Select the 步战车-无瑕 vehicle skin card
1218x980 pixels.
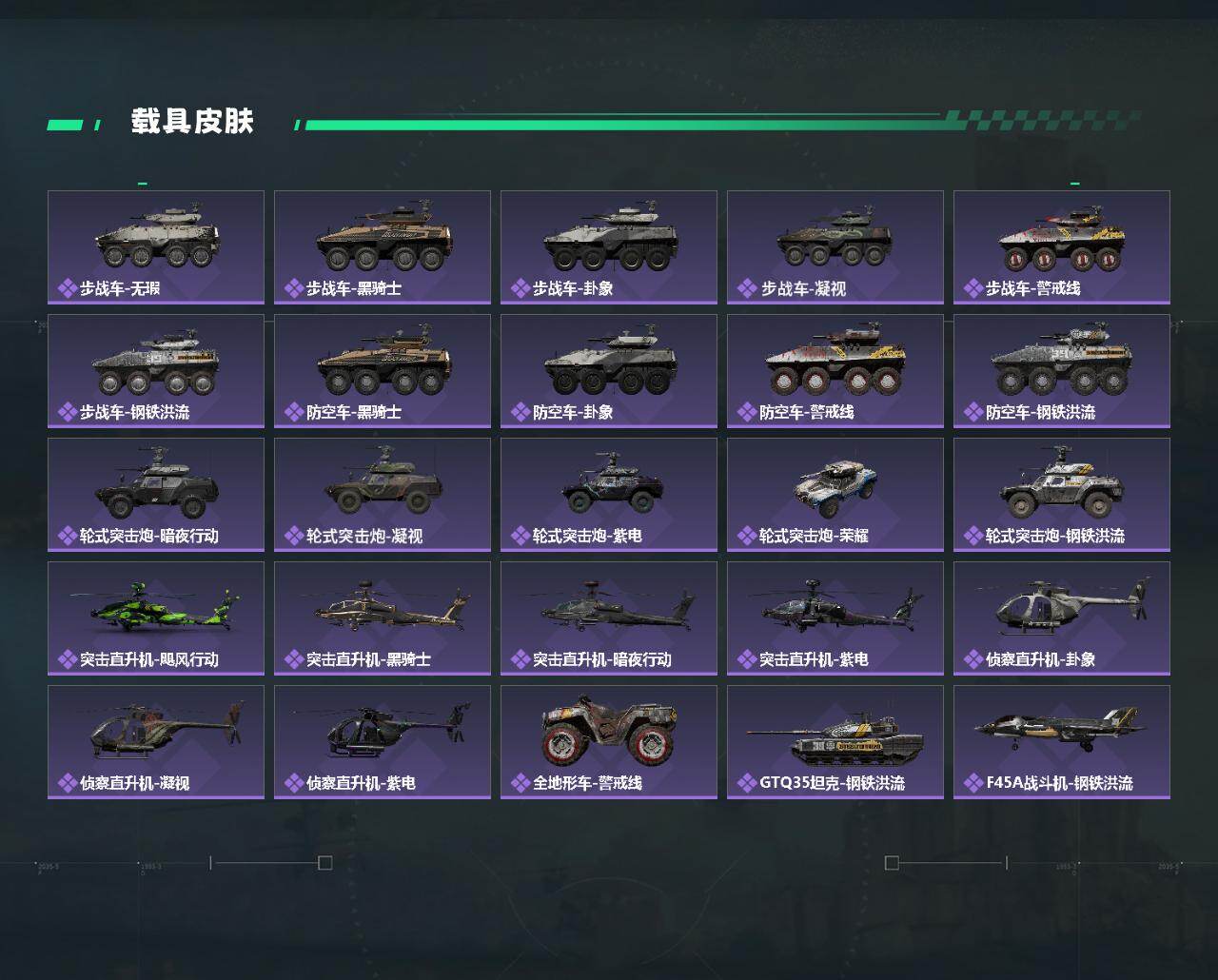click(156, 247)
